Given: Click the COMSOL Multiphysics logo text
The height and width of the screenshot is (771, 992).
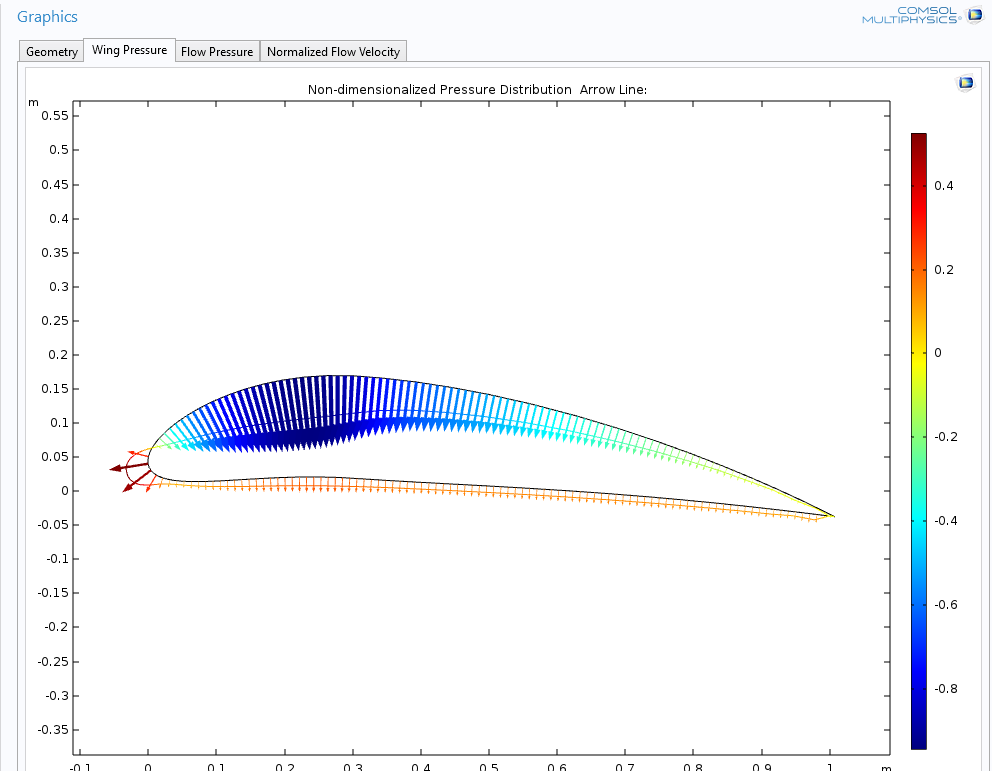Looking at the screenshot, I should (x=911, y=15).
